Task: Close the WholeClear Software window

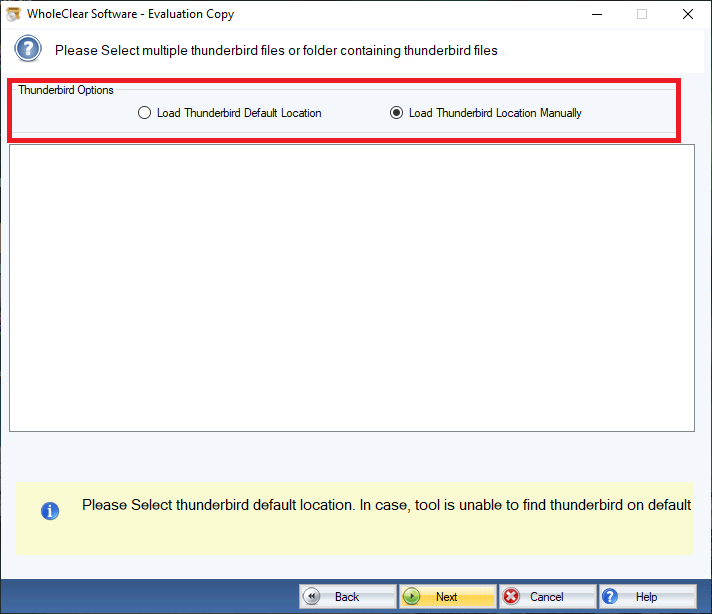Action: (688, 14)
